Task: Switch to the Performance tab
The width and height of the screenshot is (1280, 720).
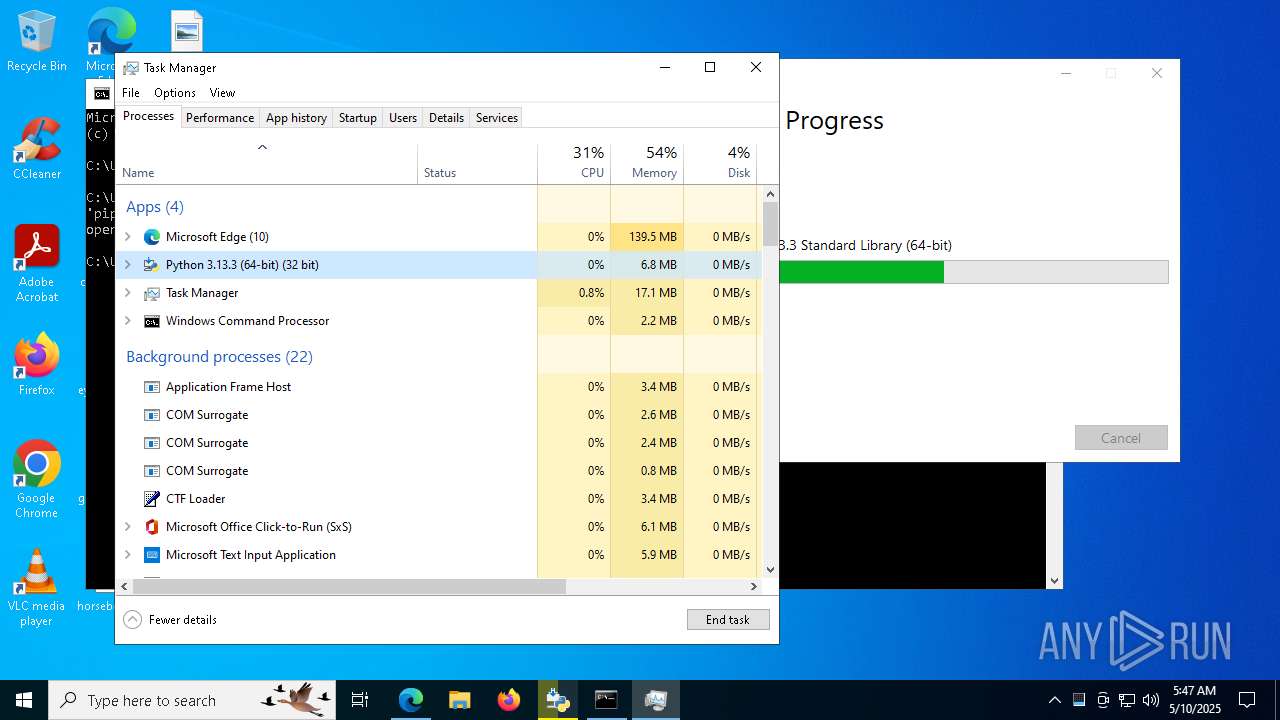Action: 220,118
